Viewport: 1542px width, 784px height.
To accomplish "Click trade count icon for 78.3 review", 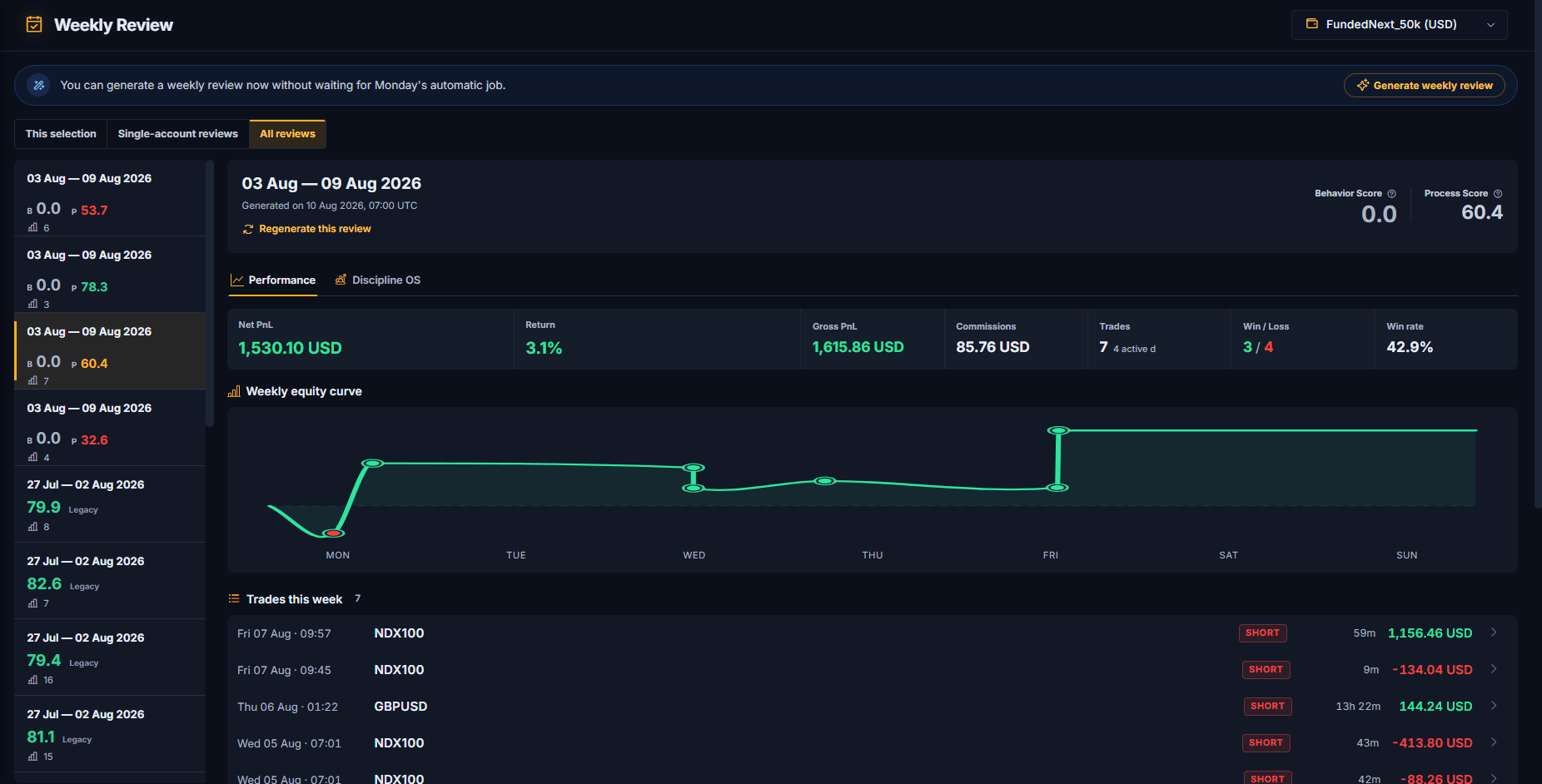I will tap(33, 304).
